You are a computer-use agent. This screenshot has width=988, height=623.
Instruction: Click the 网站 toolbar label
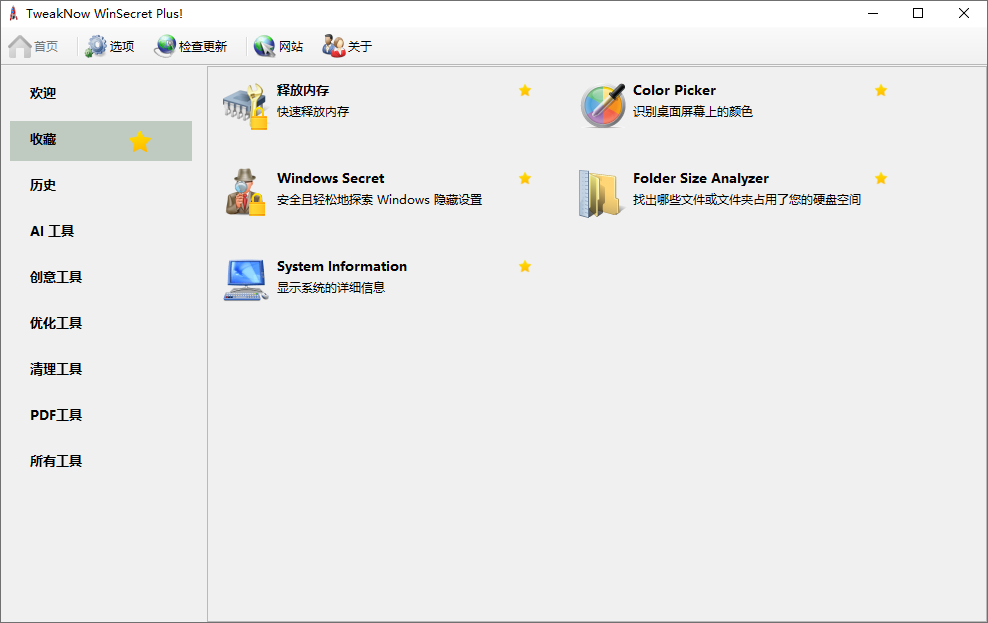(290, 47)
